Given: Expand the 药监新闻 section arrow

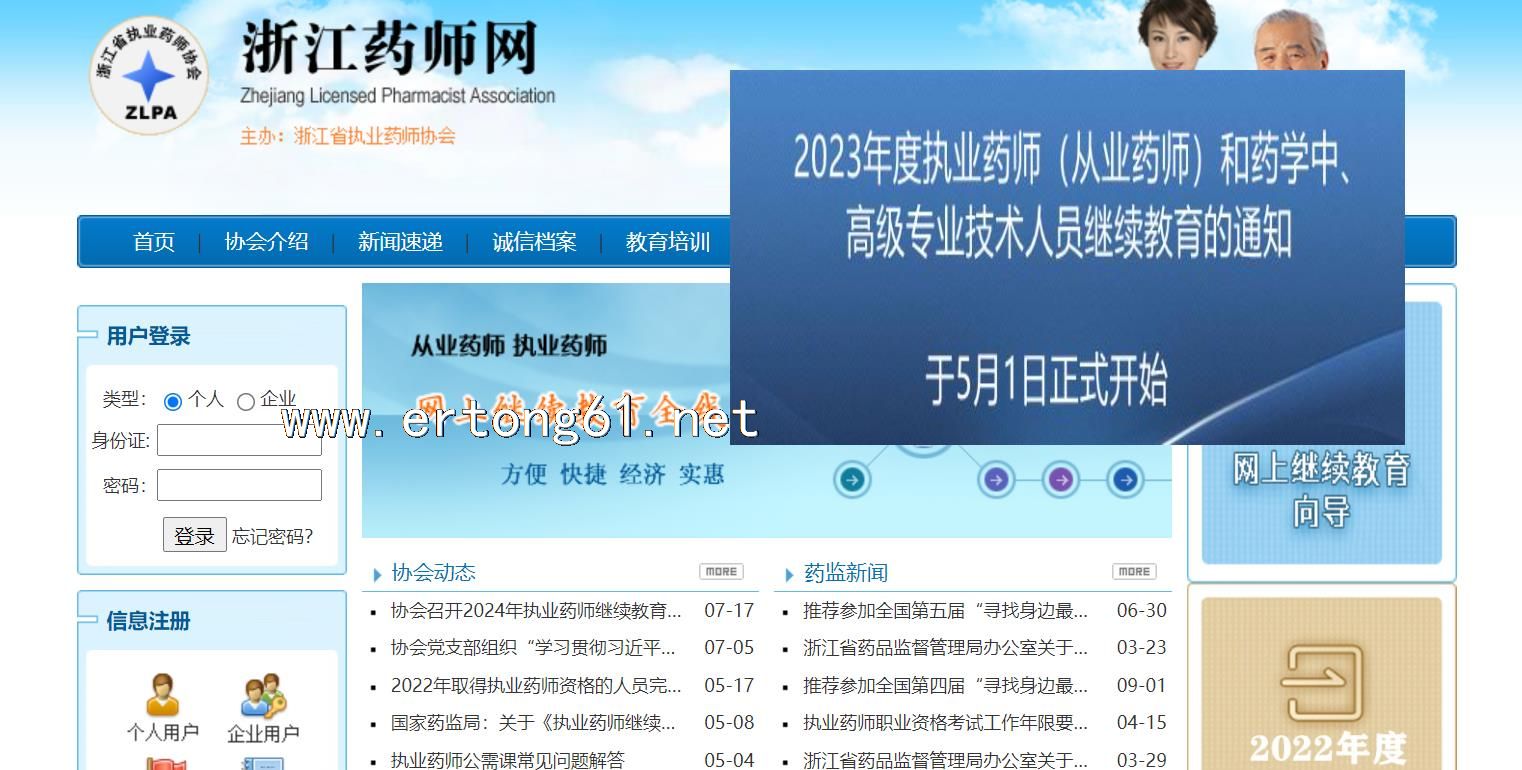Looking at the screenshot, I should tap(789, 574).
